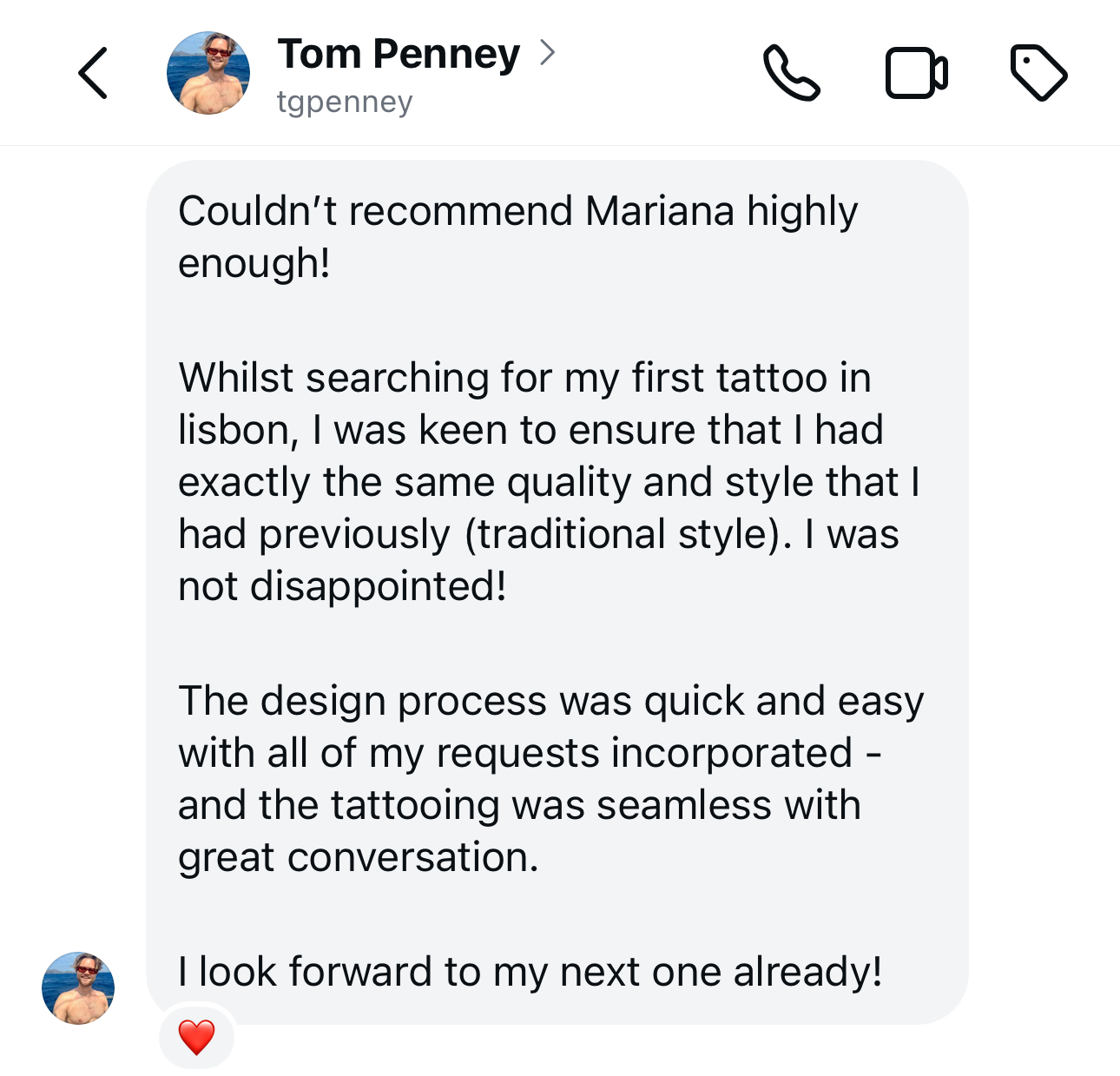Click the tgpenney username
The image size is (1120, 1076).
coord(345,102)
